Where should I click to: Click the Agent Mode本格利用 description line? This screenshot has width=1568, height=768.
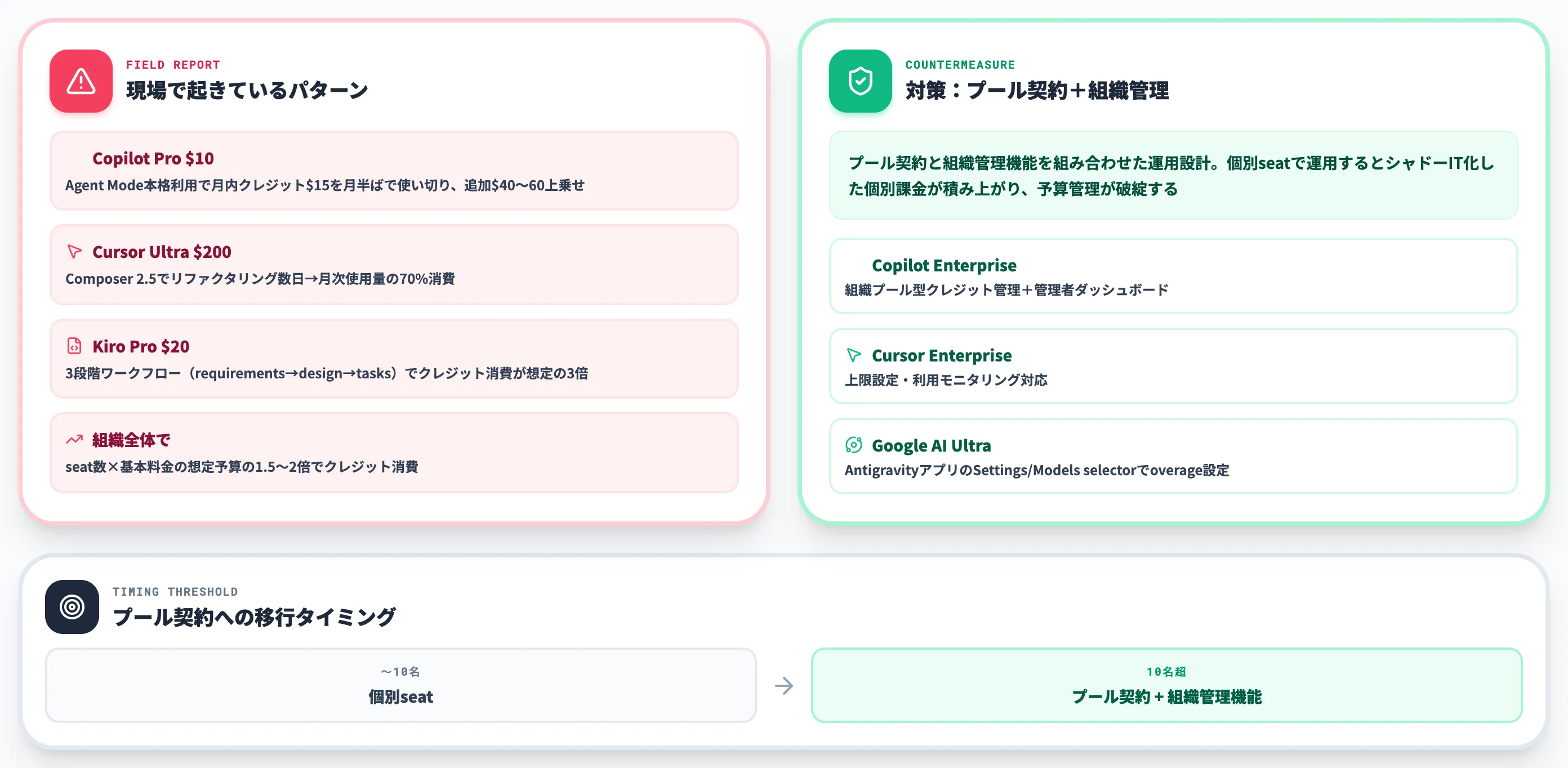point(324,185)
